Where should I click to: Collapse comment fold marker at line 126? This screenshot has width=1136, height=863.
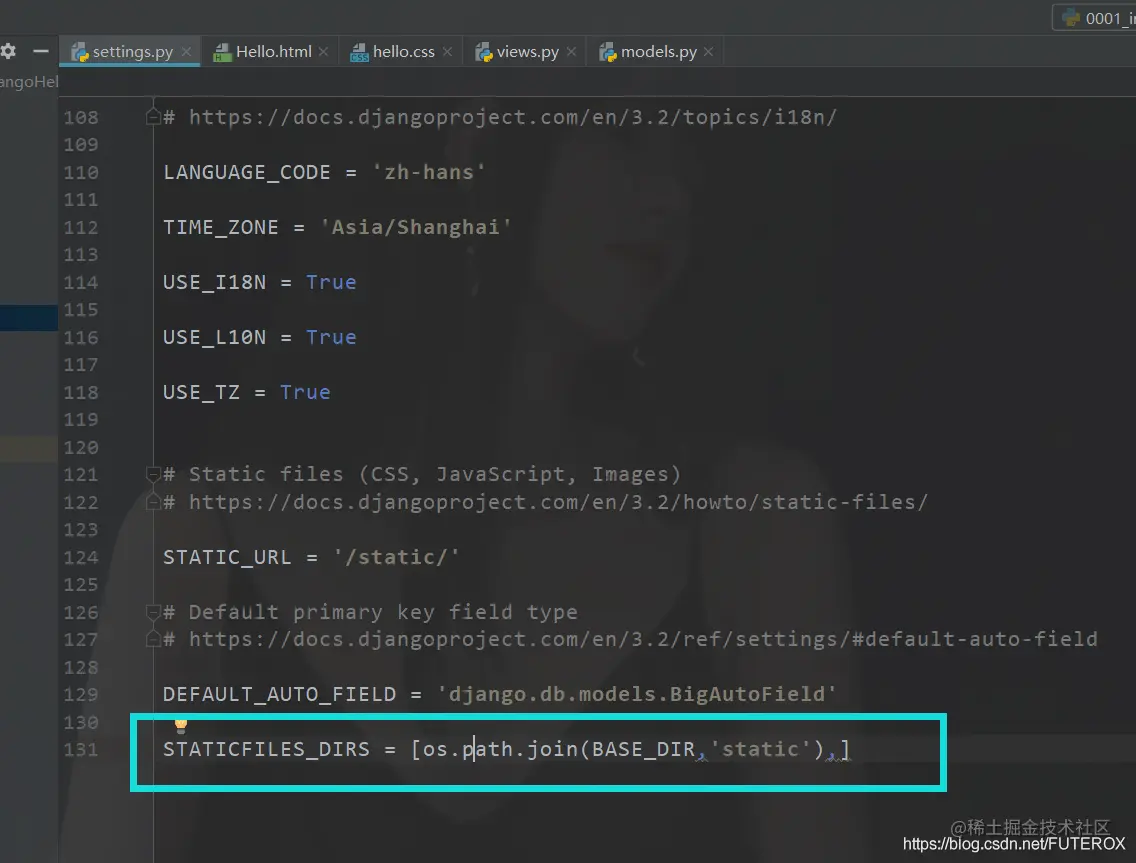(x=153, y=612)
